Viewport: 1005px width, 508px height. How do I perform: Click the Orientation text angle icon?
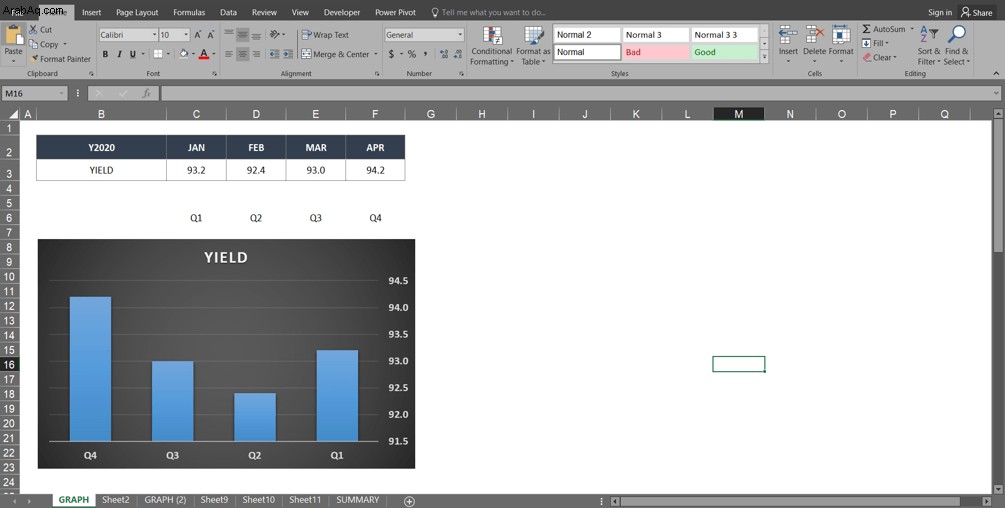pyautogui.click(x=275, y=35)
